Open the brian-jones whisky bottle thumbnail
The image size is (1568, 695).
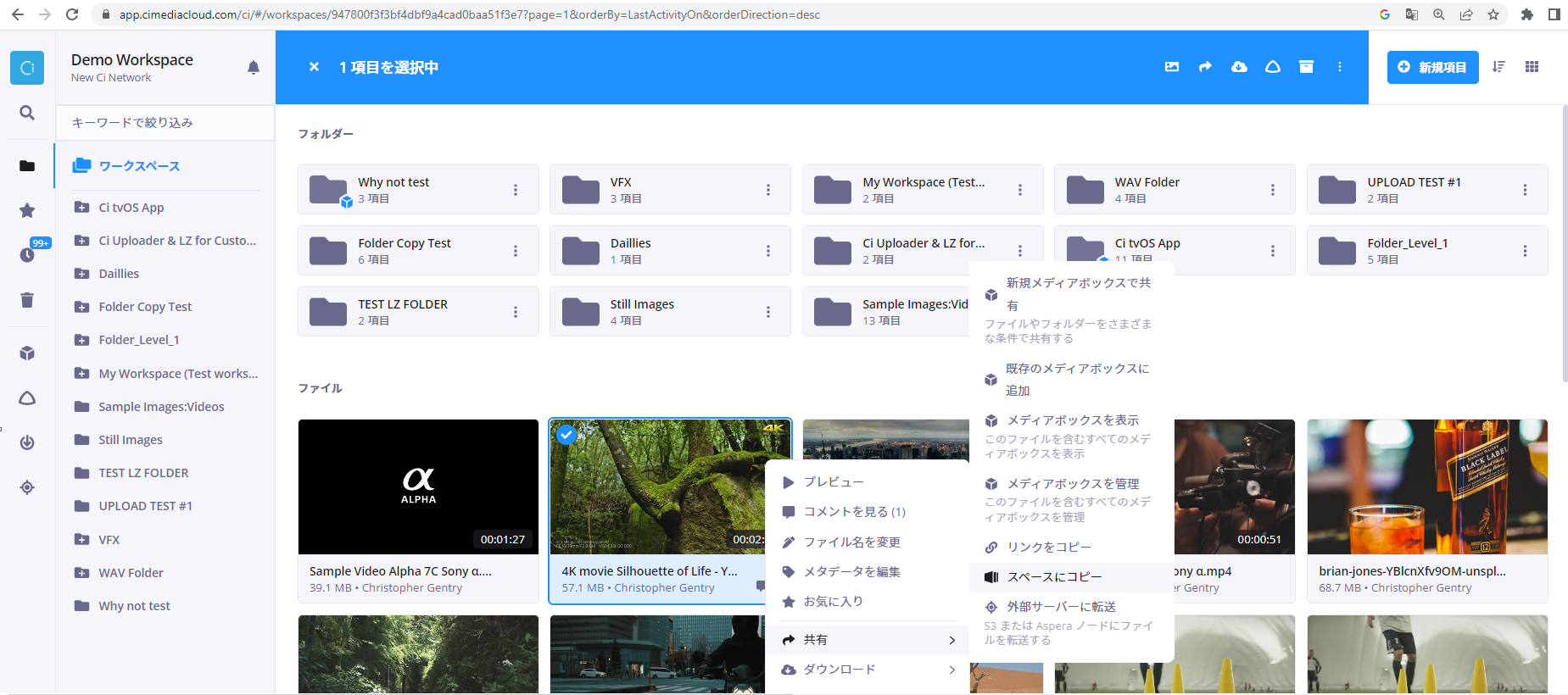click(1427, 487)
